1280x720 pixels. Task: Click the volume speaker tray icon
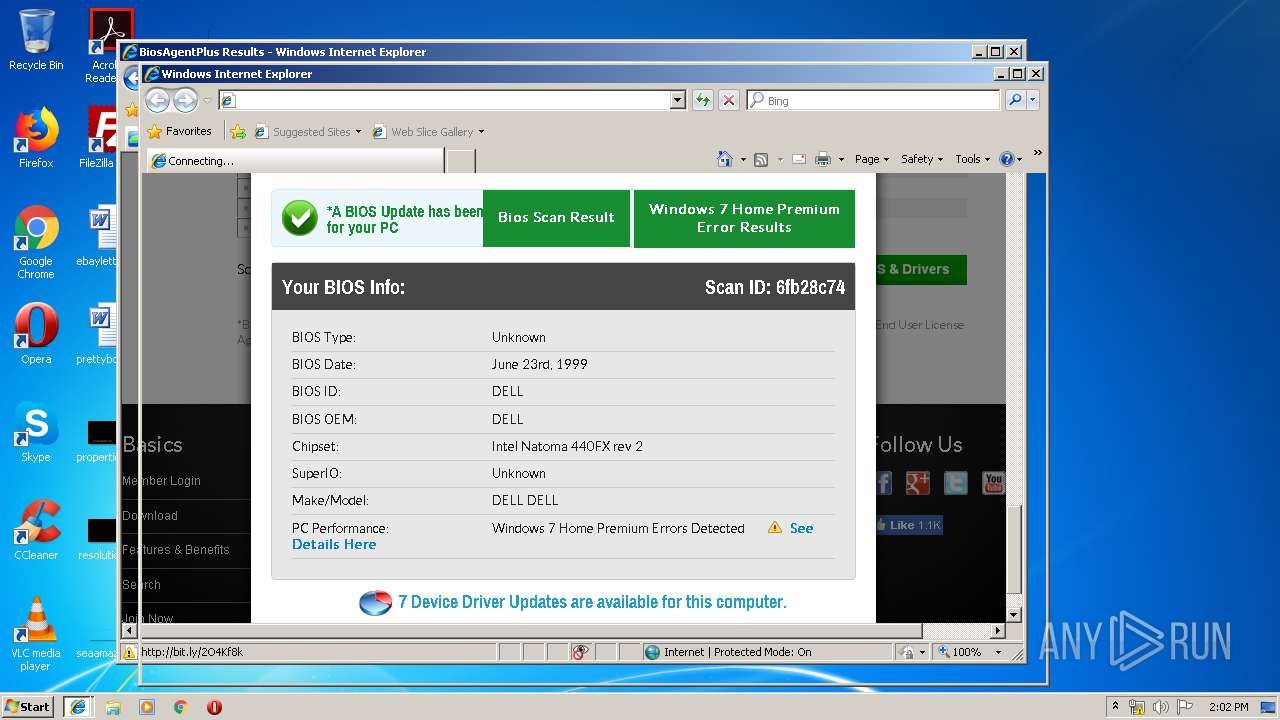(1161, 707)
